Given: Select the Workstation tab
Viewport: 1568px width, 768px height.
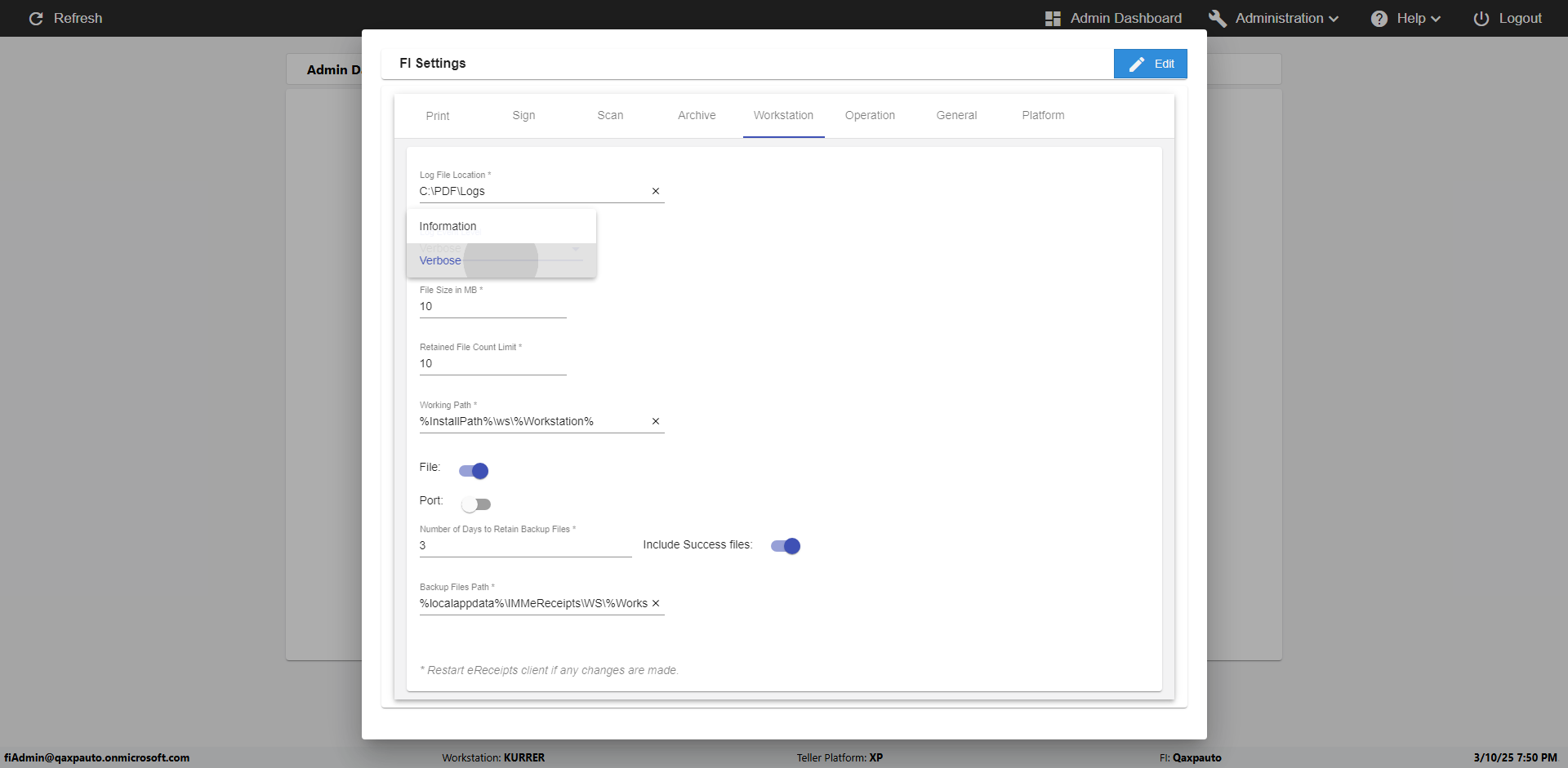Looking at the screenshot, I should [x=783, y=116].
